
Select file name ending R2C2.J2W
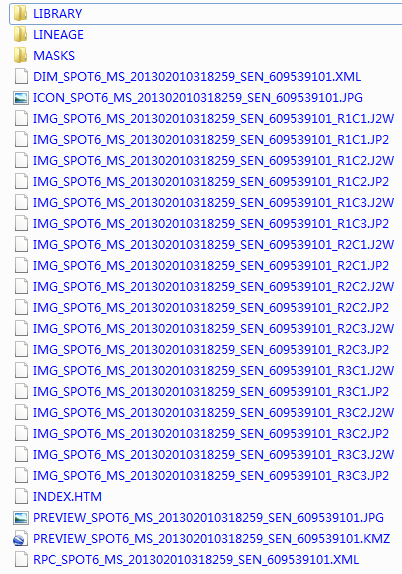[213, 287]
